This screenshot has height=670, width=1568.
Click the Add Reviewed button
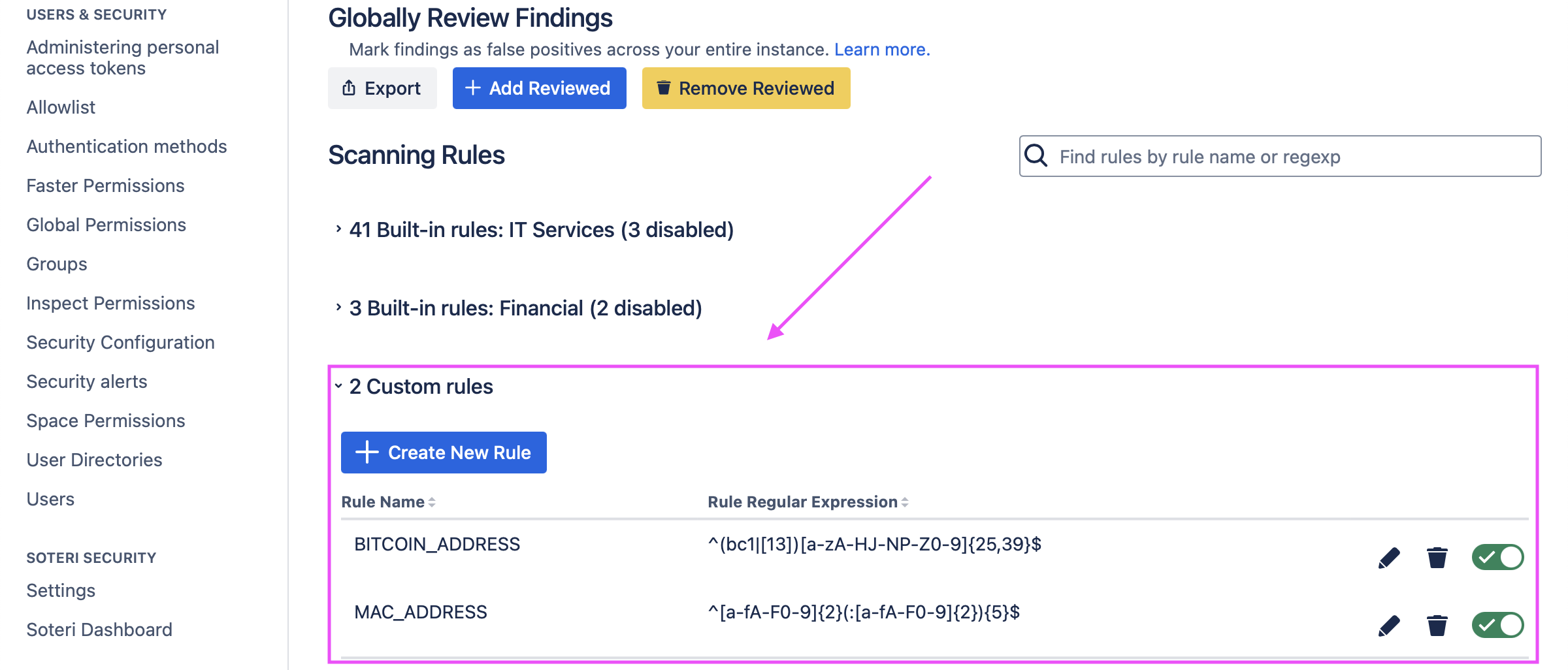point(539,88)
